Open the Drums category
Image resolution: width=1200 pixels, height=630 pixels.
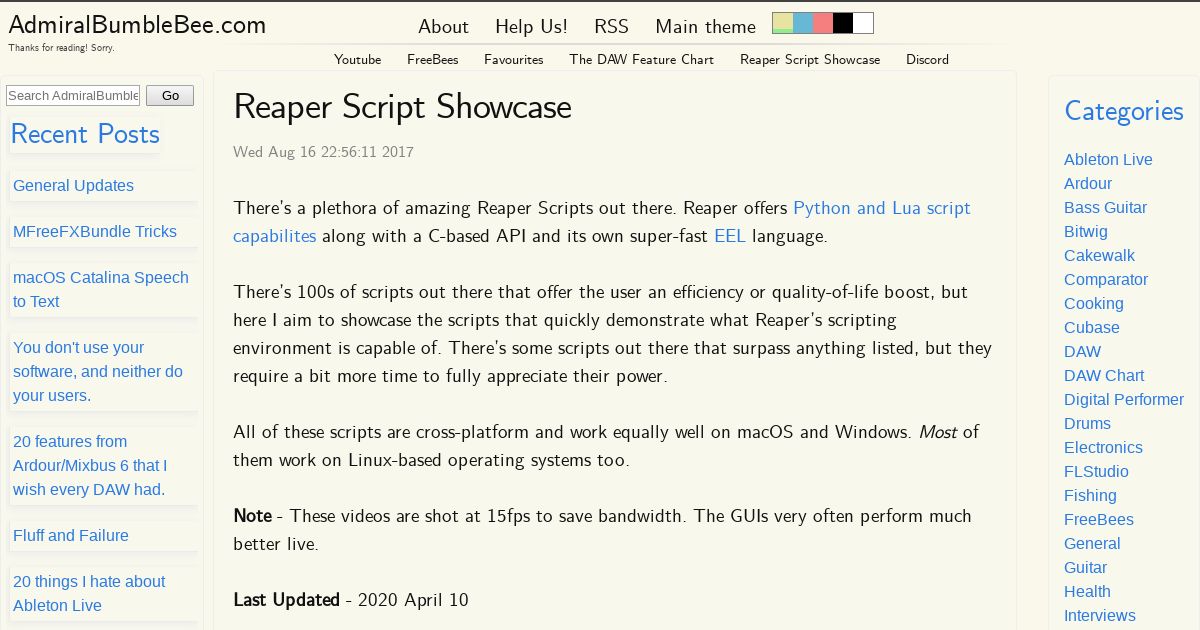1087,424
